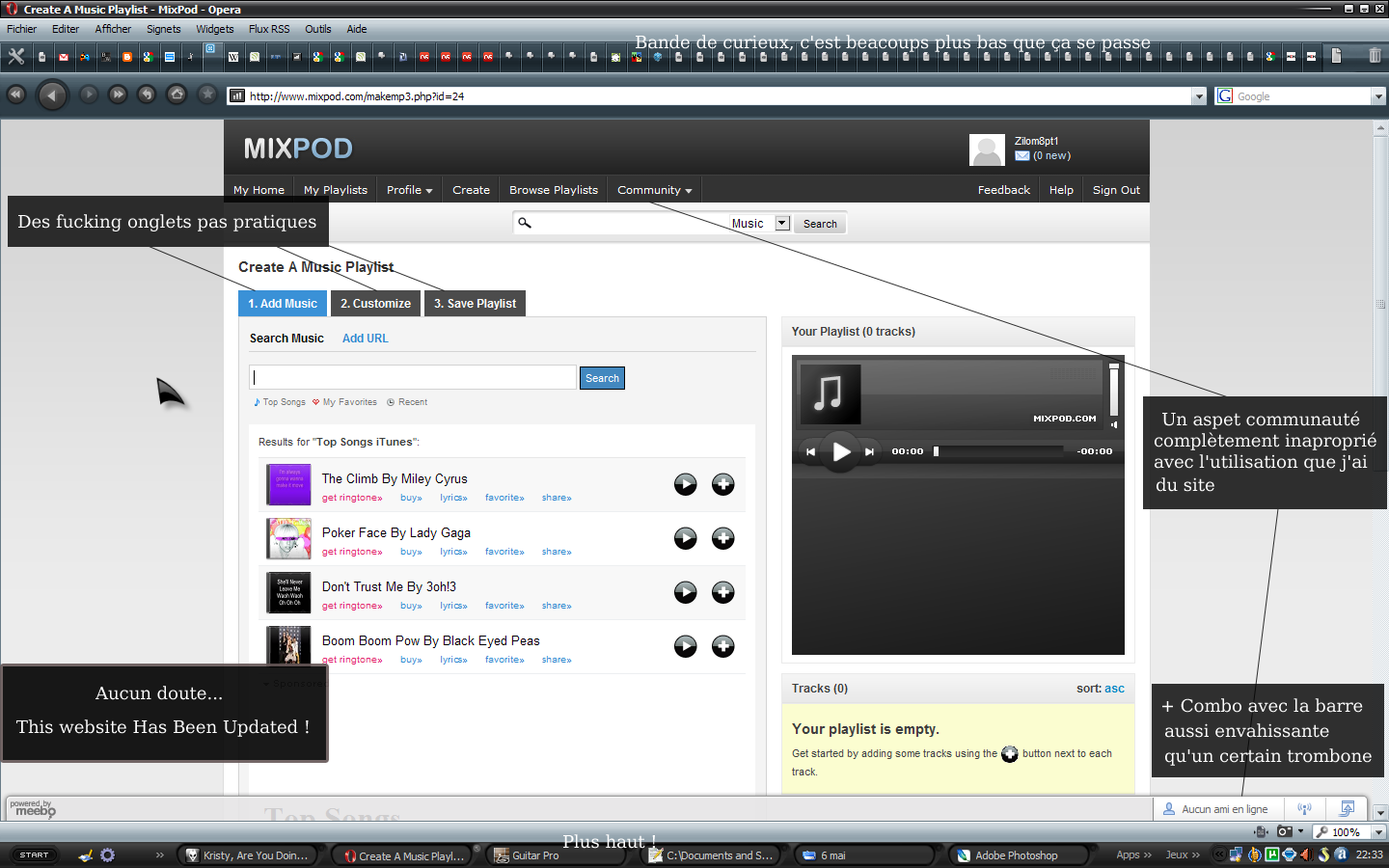Preview The Climb with its play icon
The width and height of the screenshot is (1389, 868).
tap(686, 484)
